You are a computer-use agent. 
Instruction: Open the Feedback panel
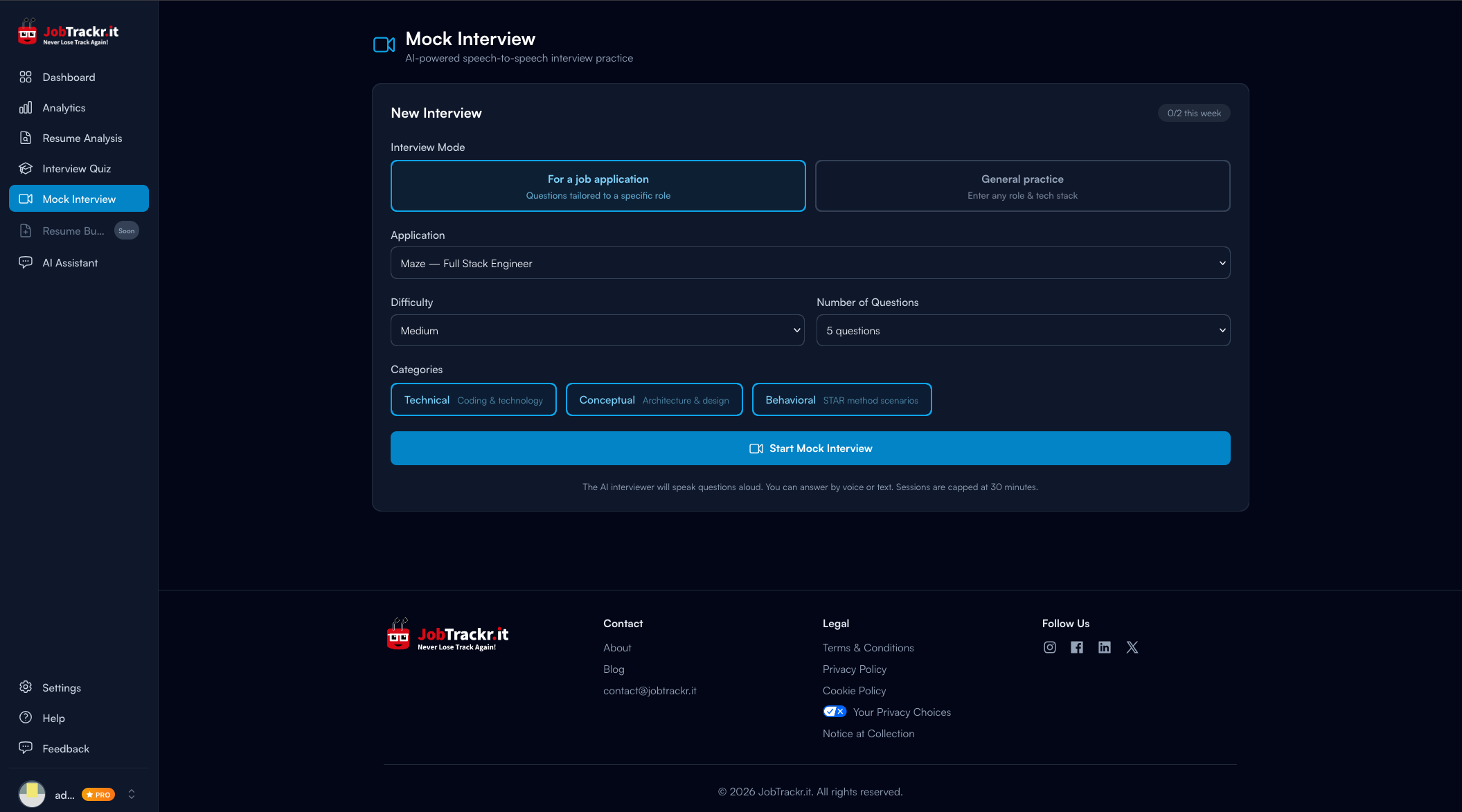[x=66, y=748]
